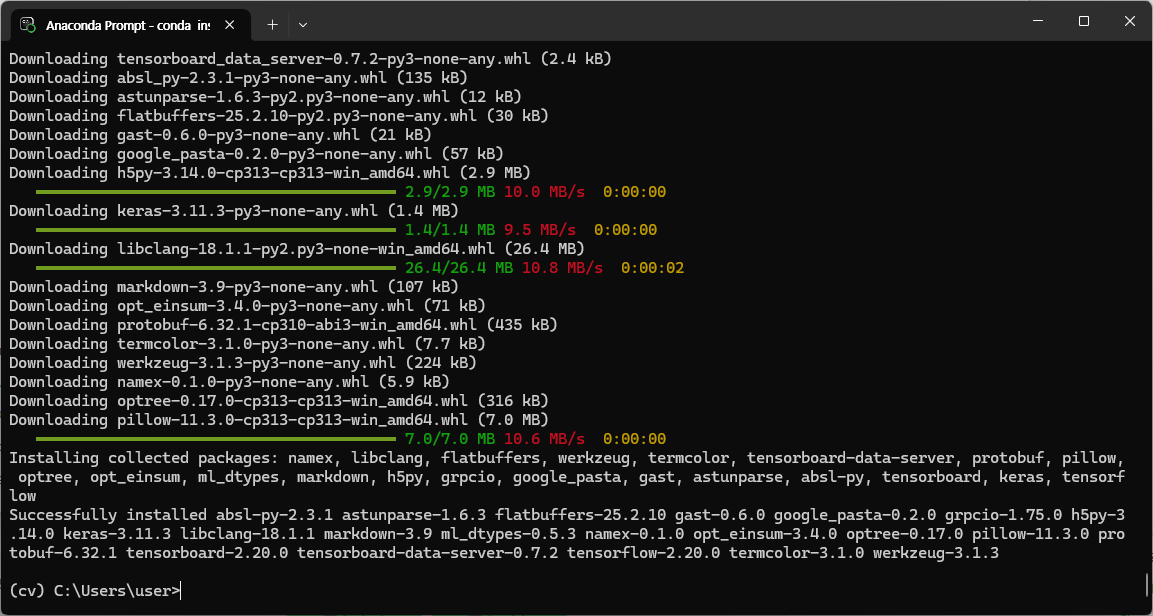Image resolution: width=1153 pixels, height=616 pixels.
Task: Click the h5py download progress bar
Action: [x=215, y=193]
